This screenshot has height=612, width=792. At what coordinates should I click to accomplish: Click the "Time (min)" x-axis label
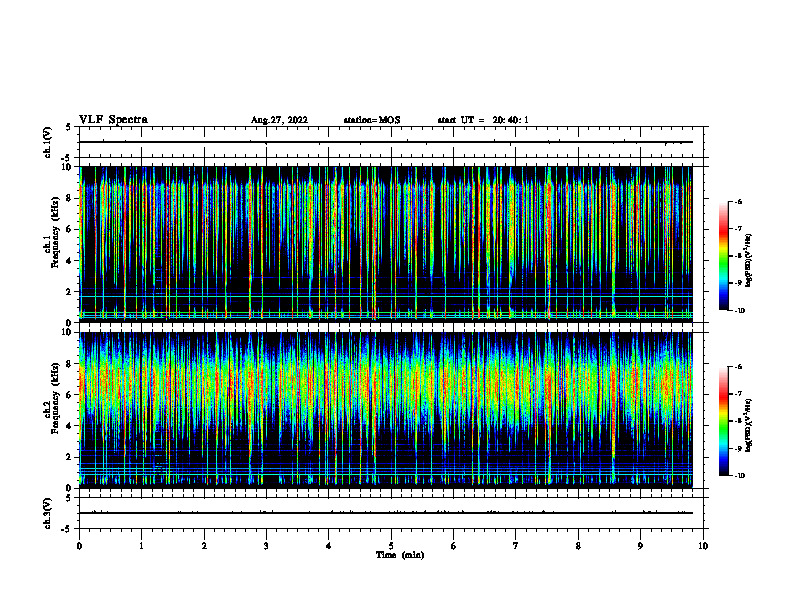tap(400, 555)
